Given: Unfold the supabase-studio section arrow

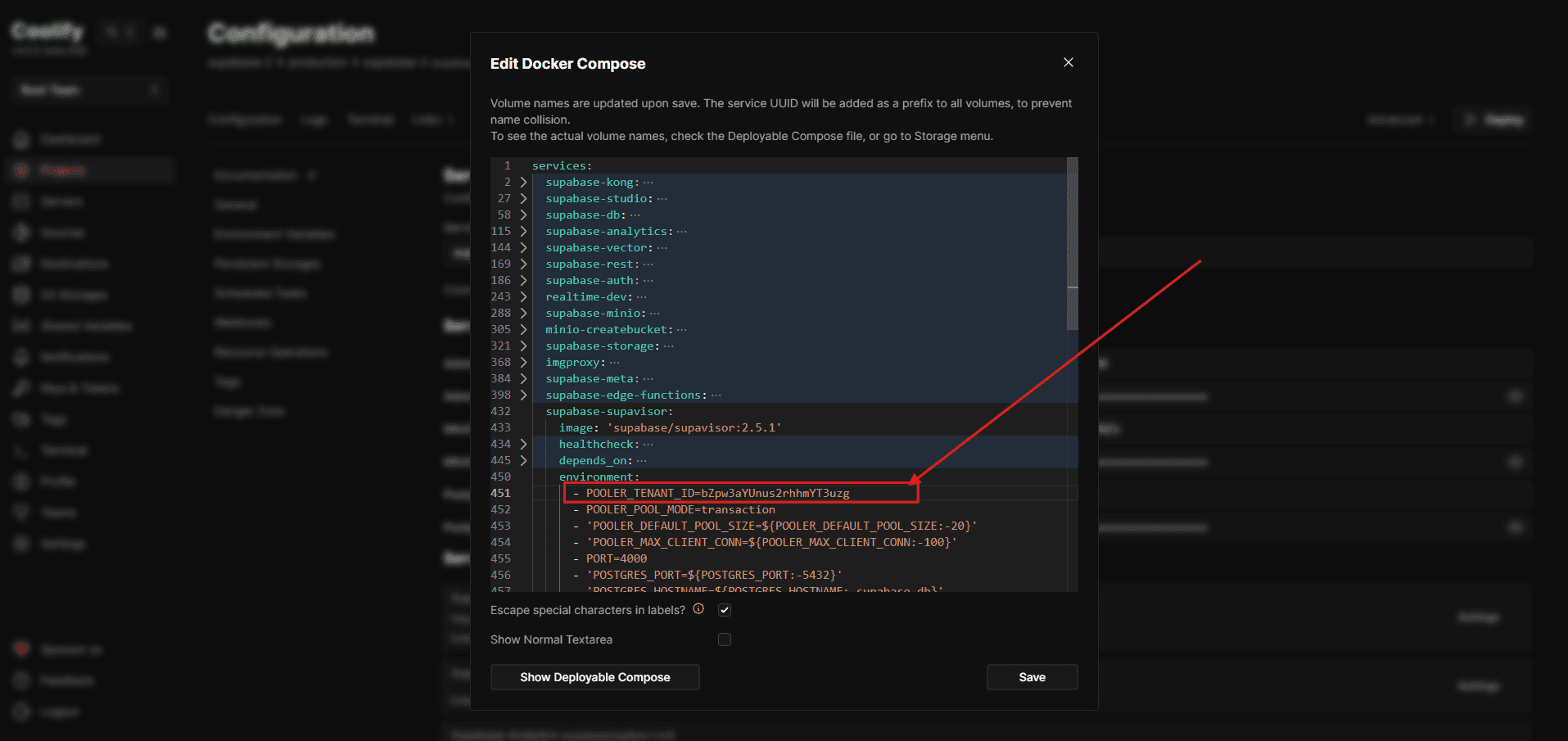Looking at the screenshot, I should (523, 198).
